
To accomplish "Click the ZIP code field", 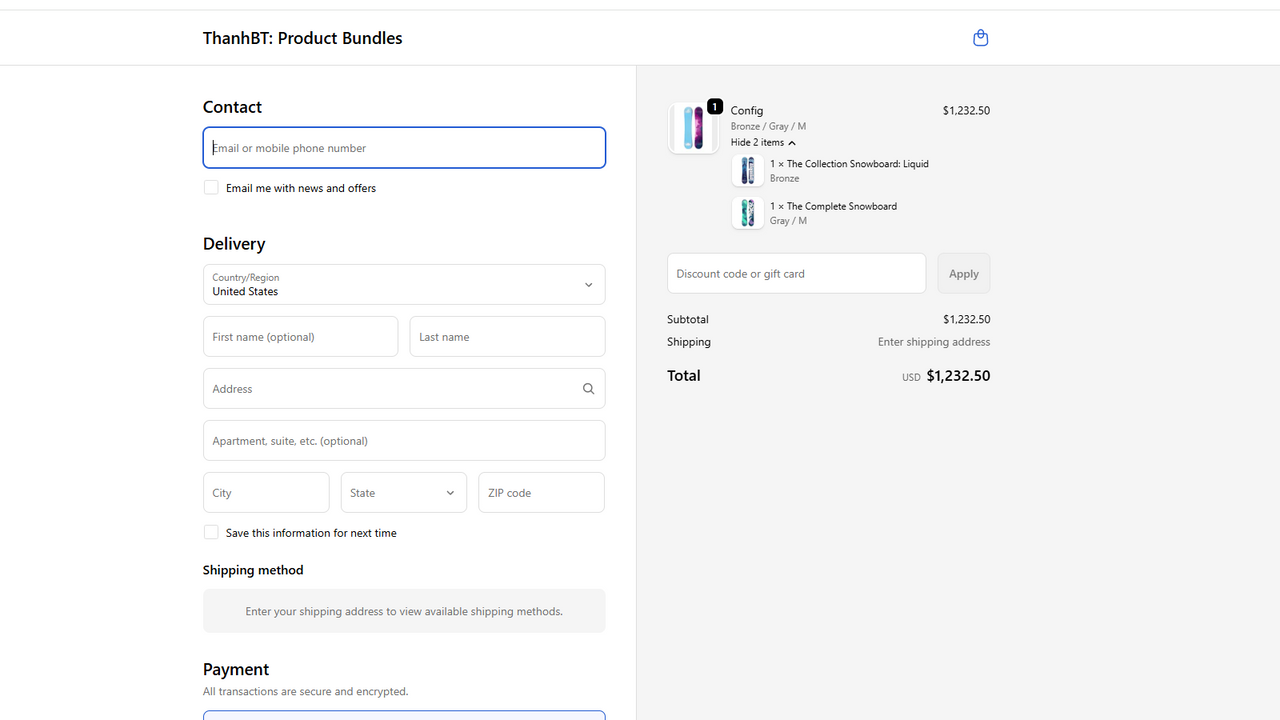I will [541, 493].
